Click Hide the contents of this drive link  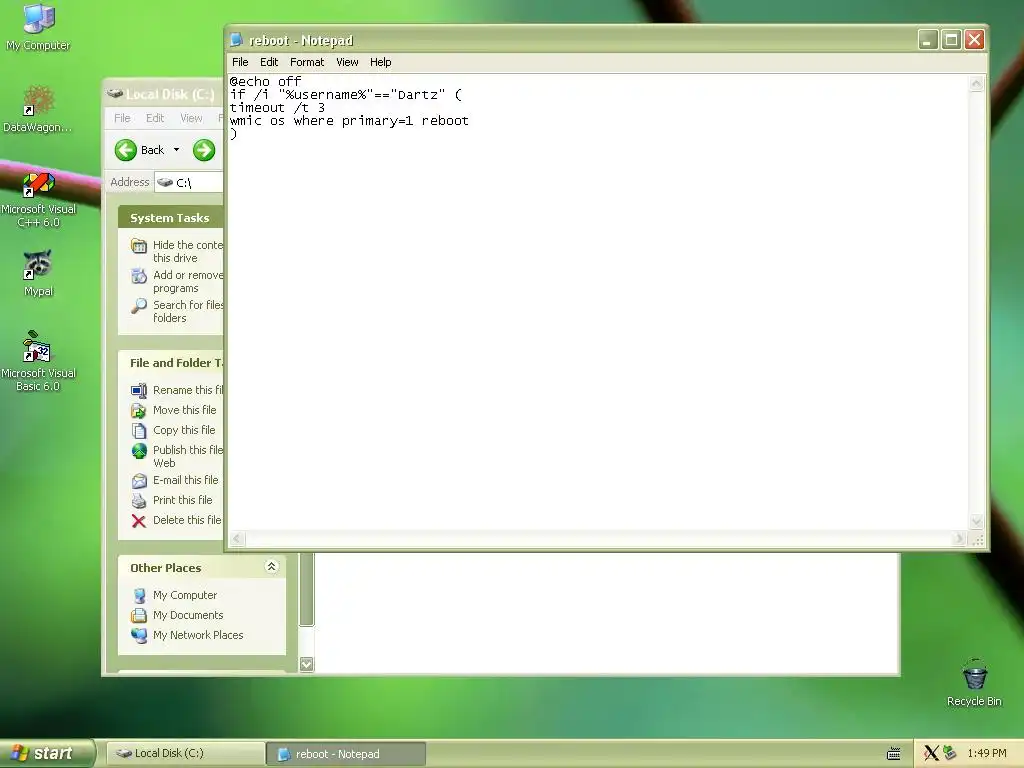188,251
